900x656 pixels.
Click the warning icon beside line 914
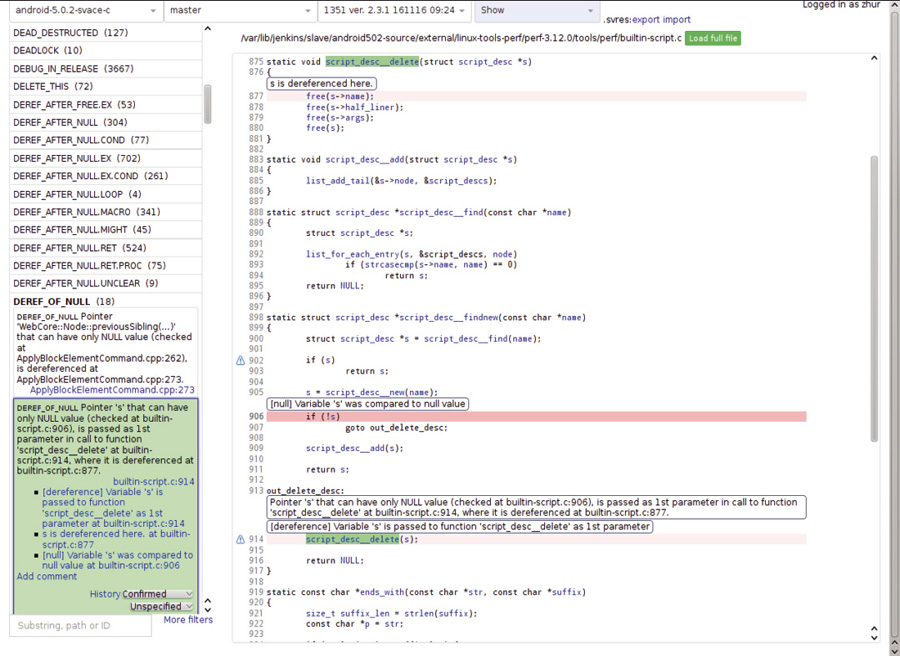(240, 539)
